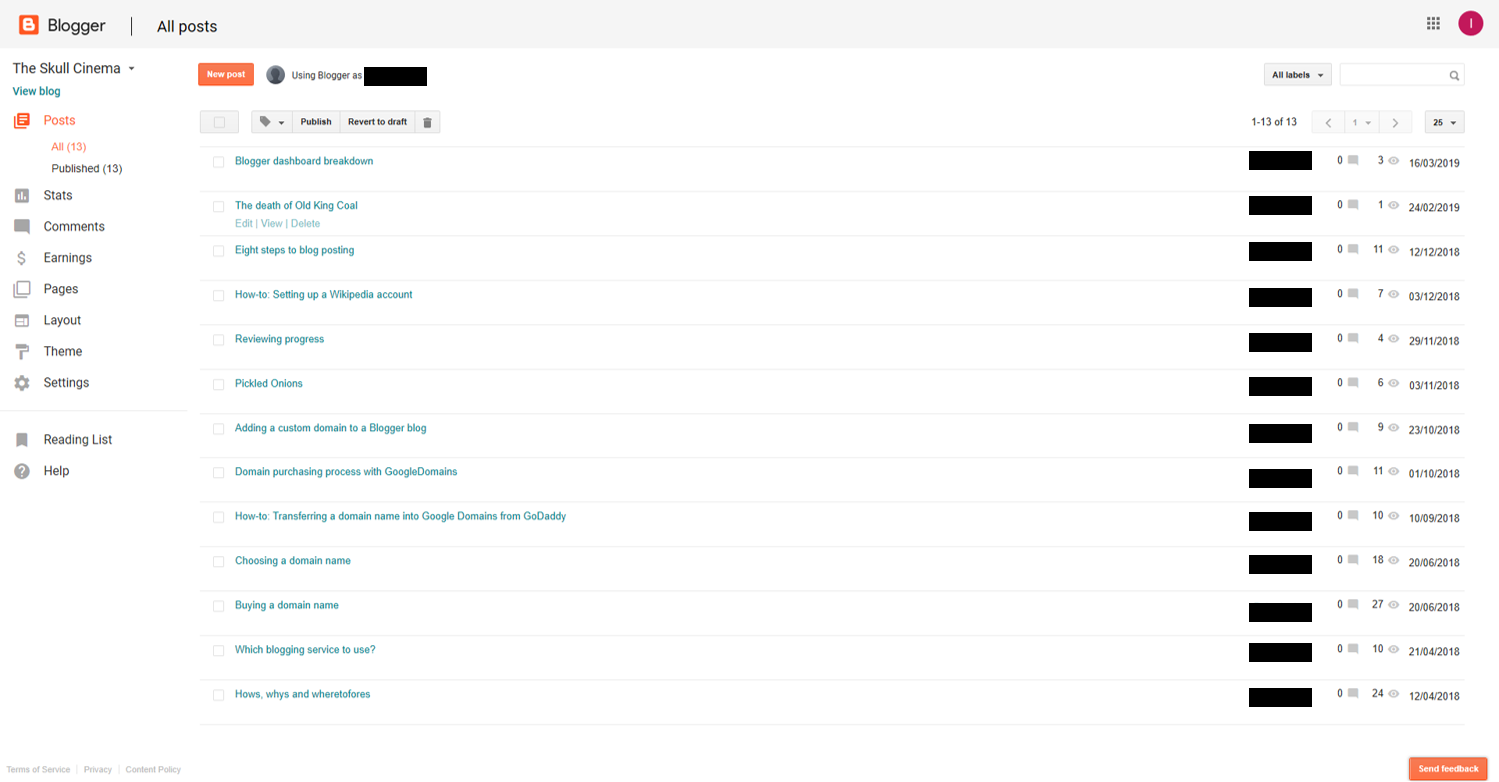
Task: Open the Comments section icon
Action: click(22, 226)
